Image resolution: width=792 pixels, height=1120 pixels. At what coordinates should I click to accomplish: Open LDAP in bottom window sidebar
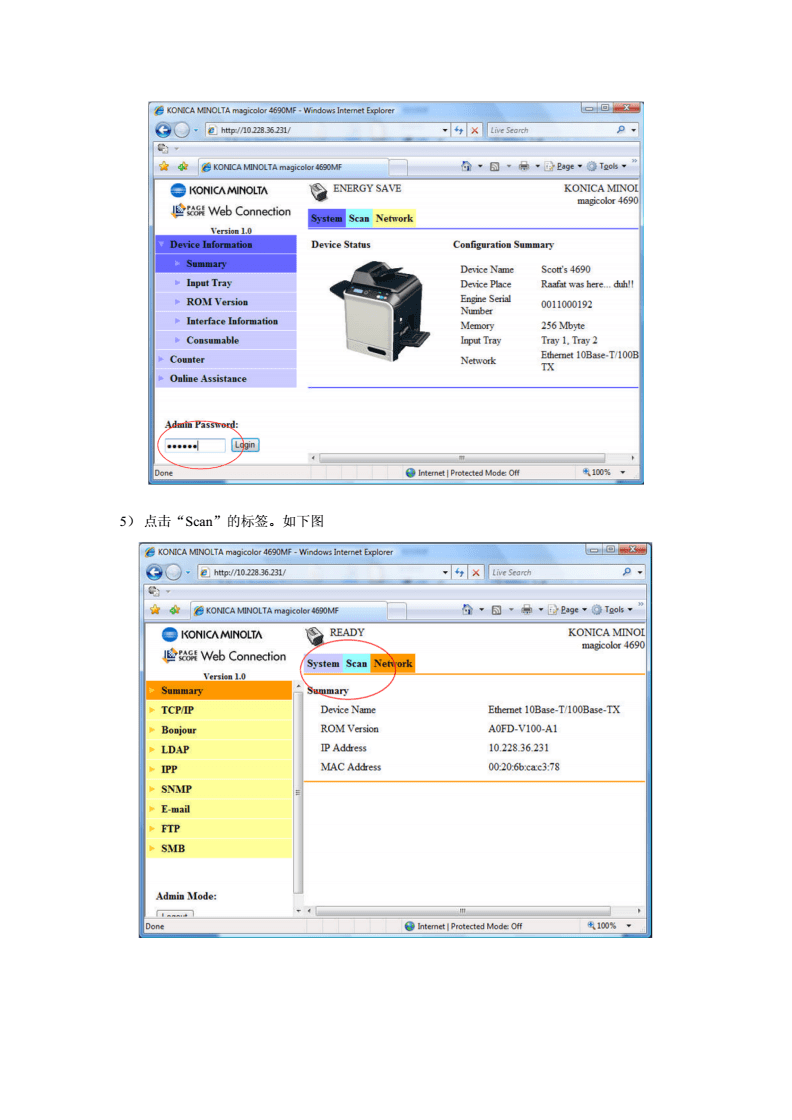coord(219,750)
